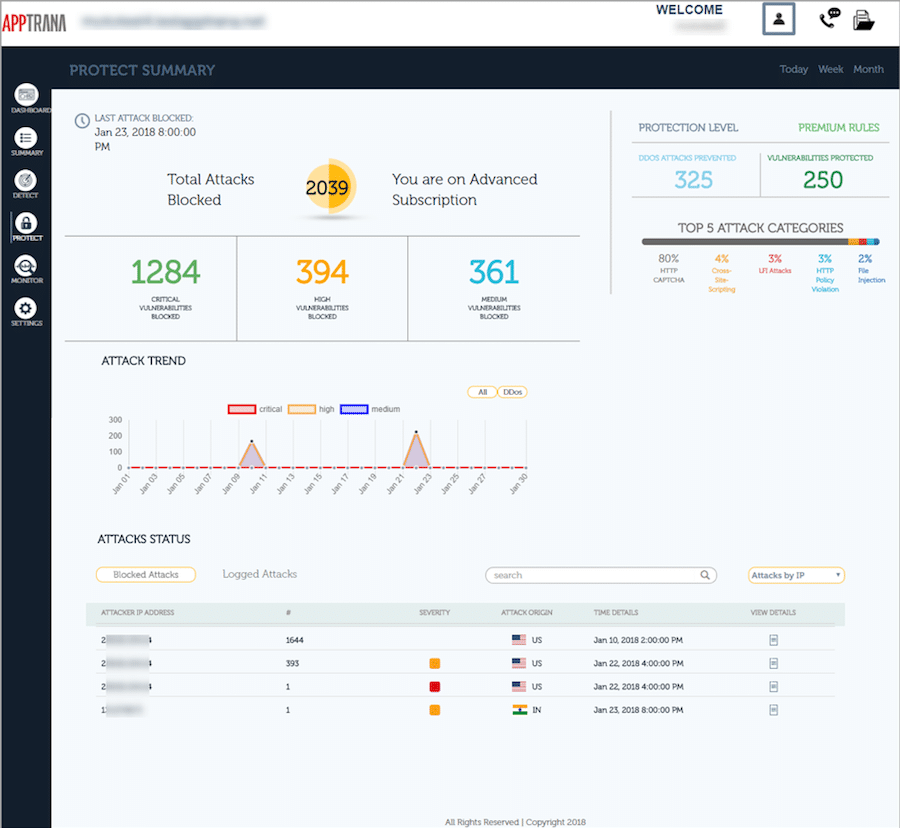The image size is (900, 828).
Task: Open the phone chat support icon
Action: pyautogui.click(x=829, y=20)
